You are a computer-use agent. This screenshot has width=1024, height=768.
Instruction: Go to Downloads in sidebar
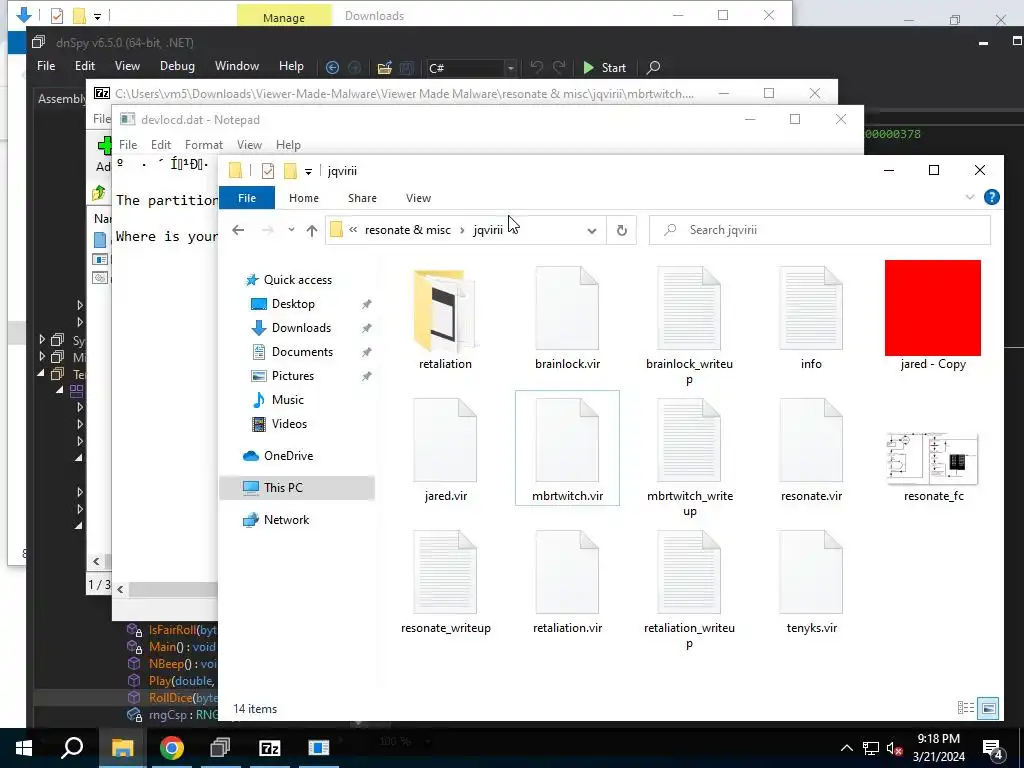tap(301, 328)
